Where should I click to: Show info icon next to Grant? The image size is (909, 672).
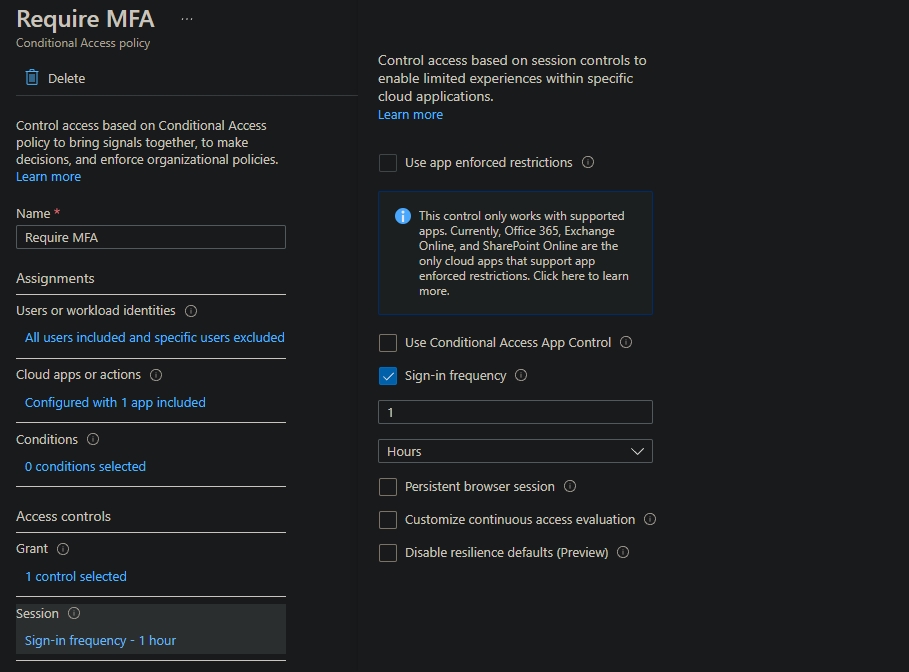click(63, 549)
